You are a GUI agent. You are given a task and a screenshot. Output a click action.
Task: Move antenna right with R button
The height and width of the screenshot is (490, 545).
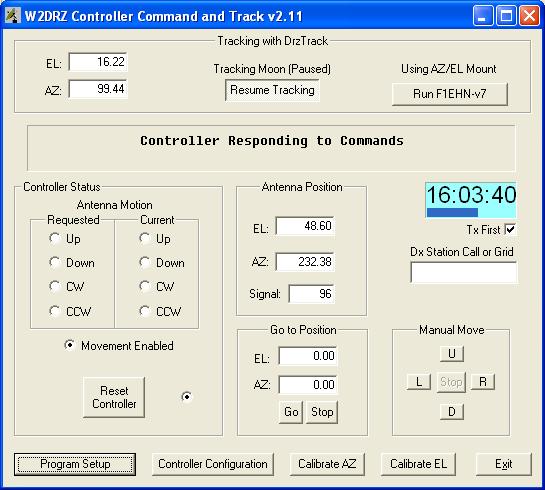point(483,382)
